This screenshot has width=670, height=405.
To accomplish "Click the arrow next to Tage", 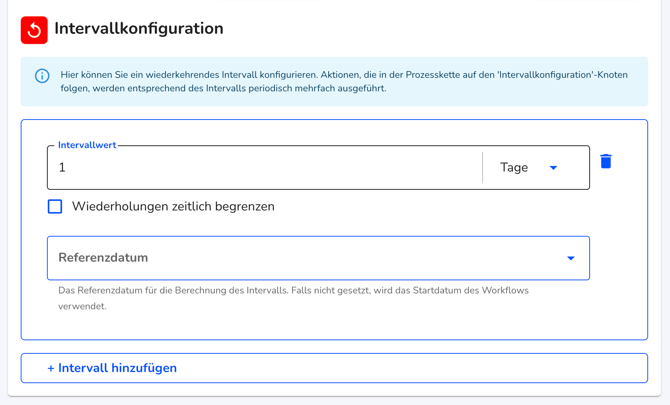I will coord(553,167).
